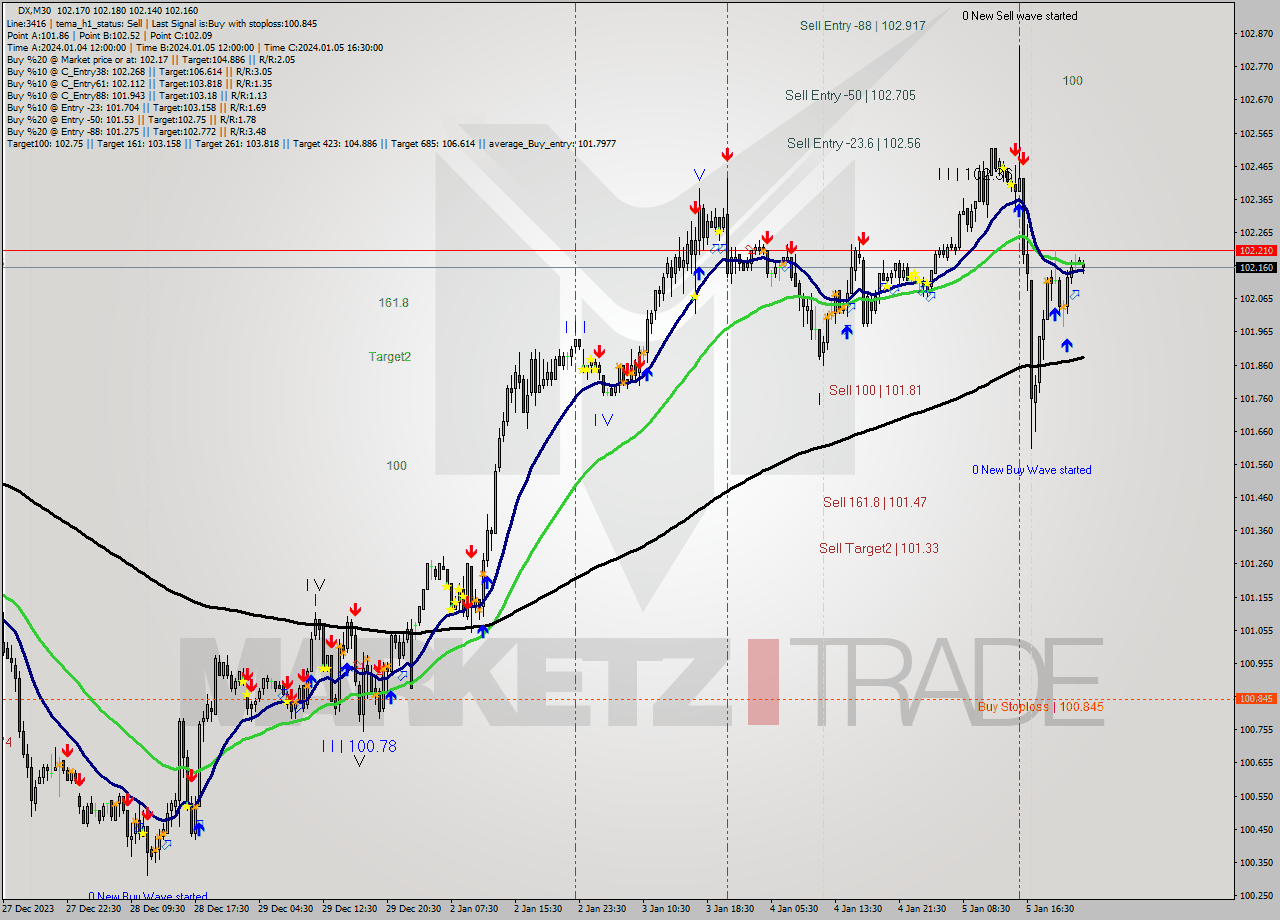Select the 'Point A:101.86' info line

108,35
